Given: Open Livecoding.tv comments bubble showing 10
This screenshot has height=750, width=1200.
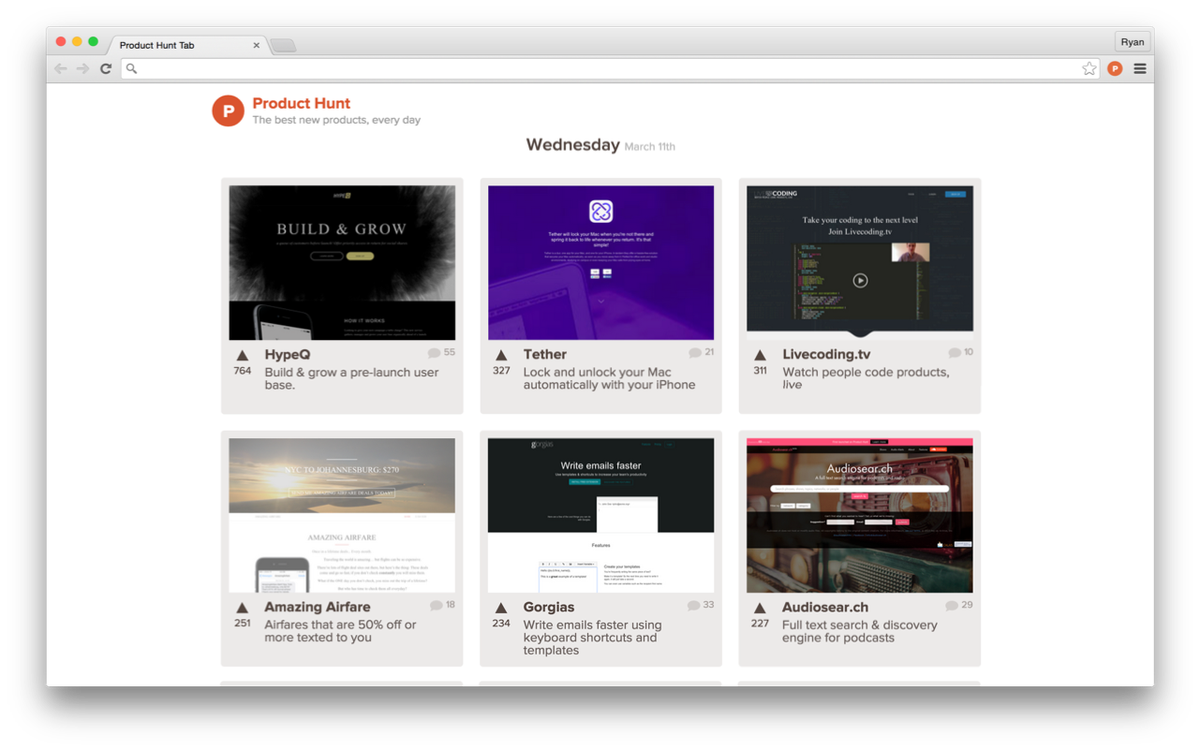Looking at the screenshot, I should pyautogui.click(x=960, y=353).
